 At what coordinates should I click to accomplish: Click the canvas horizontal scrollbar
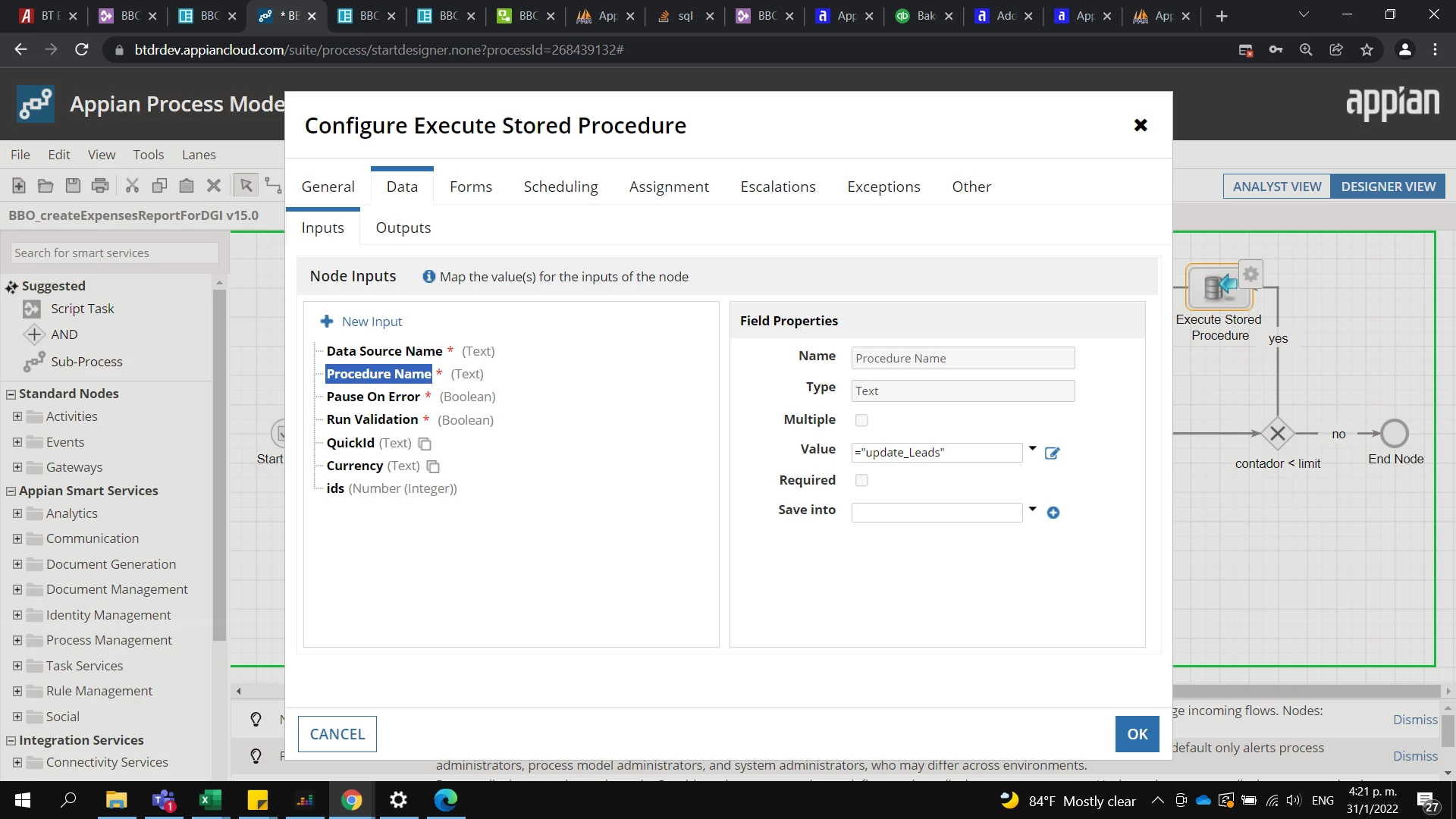840,691
